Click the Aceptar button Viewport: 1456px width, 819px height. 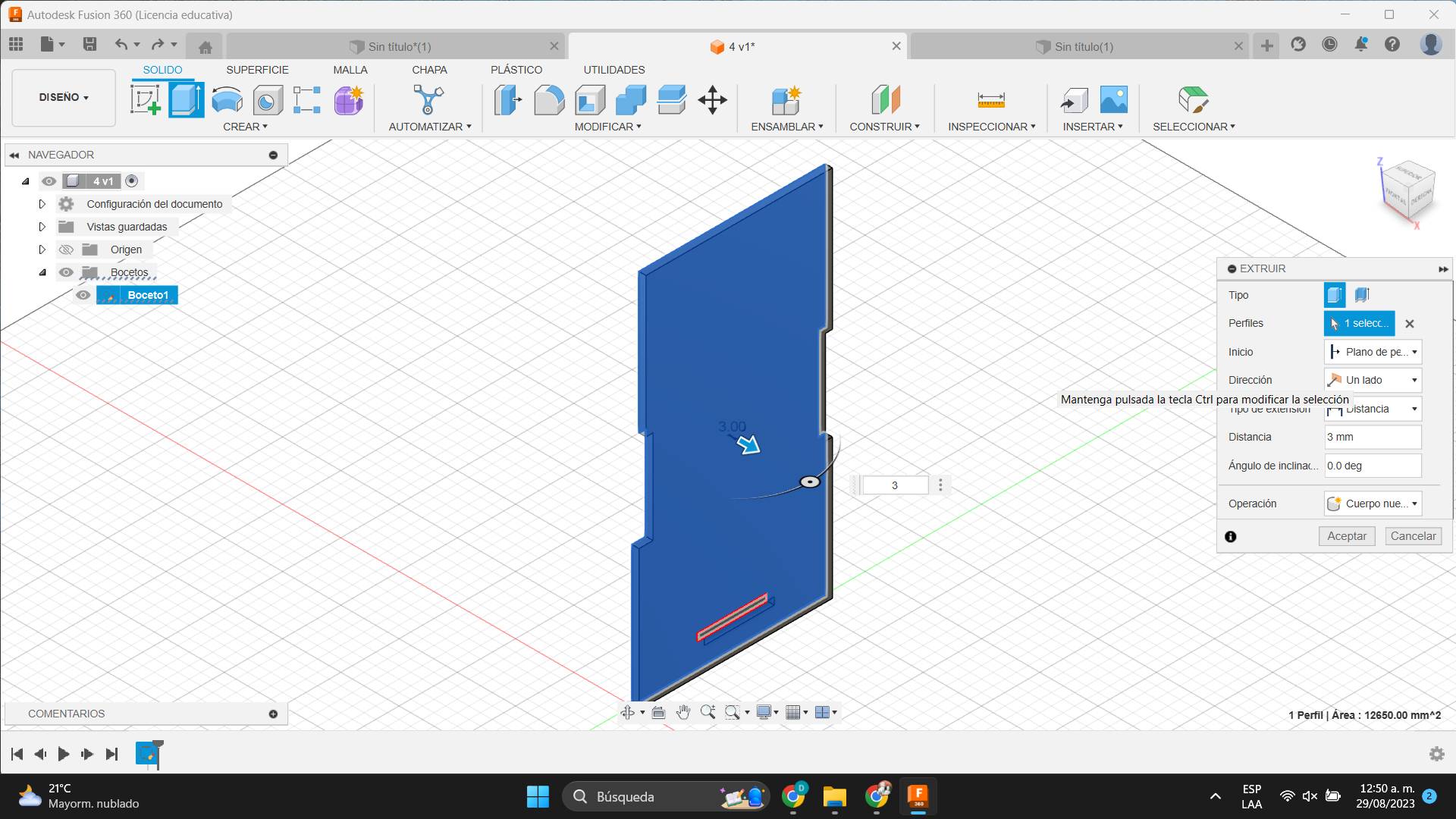point(1347,536)
